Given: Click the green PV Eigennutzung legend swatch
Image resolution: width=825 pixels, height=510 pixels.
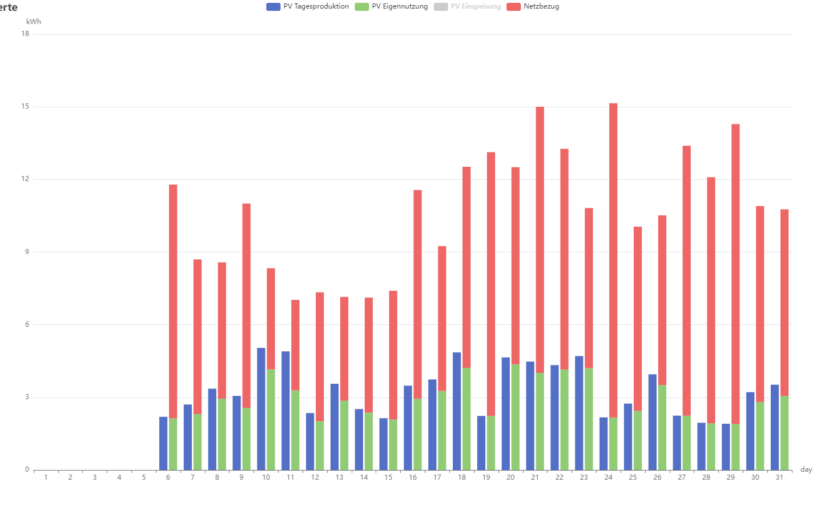Looking at the screenshot, I should 362,6.
